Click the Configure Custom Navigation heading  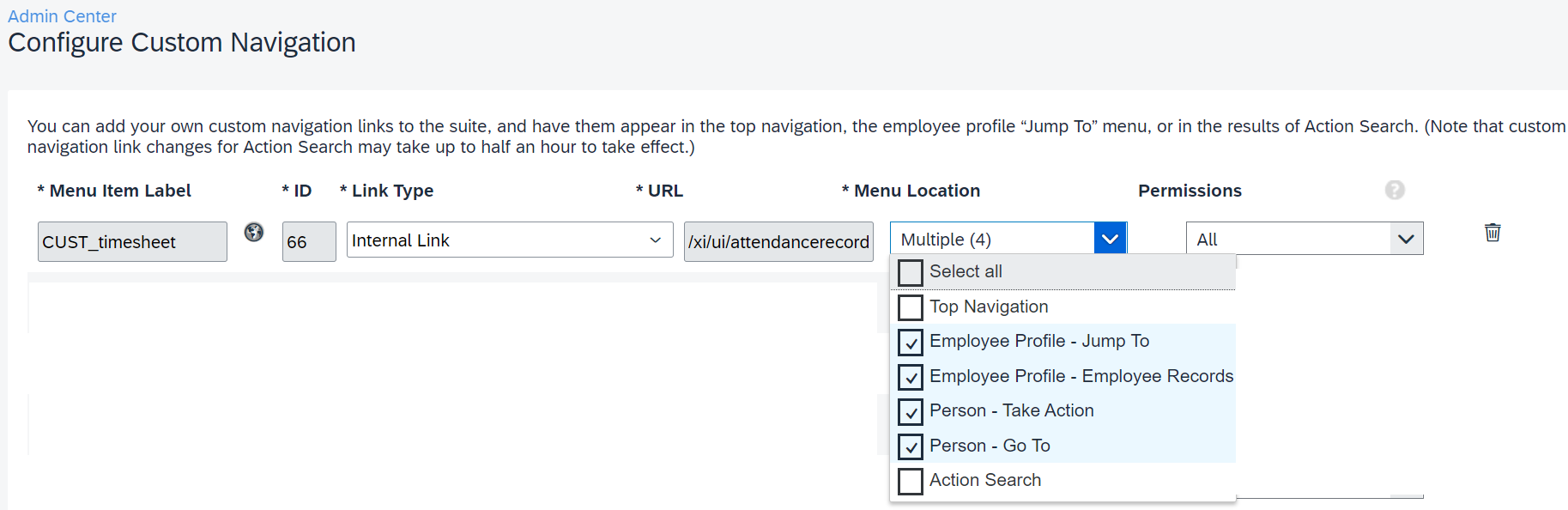182,42
